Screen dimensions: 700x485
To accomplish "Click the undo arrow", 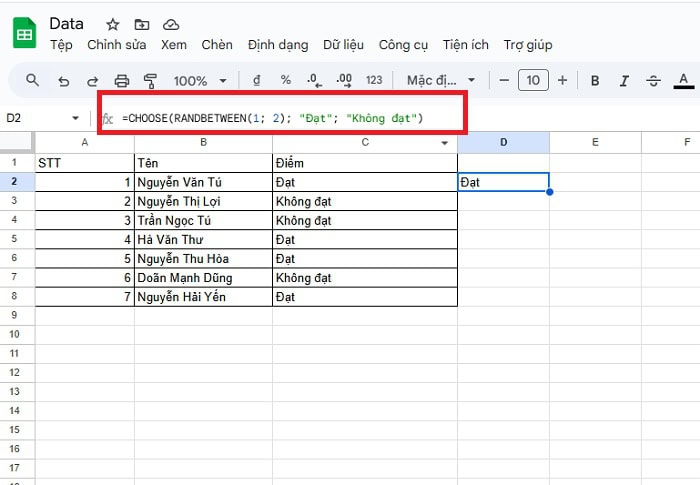I will pyautogui.click(x=64, y=80).
